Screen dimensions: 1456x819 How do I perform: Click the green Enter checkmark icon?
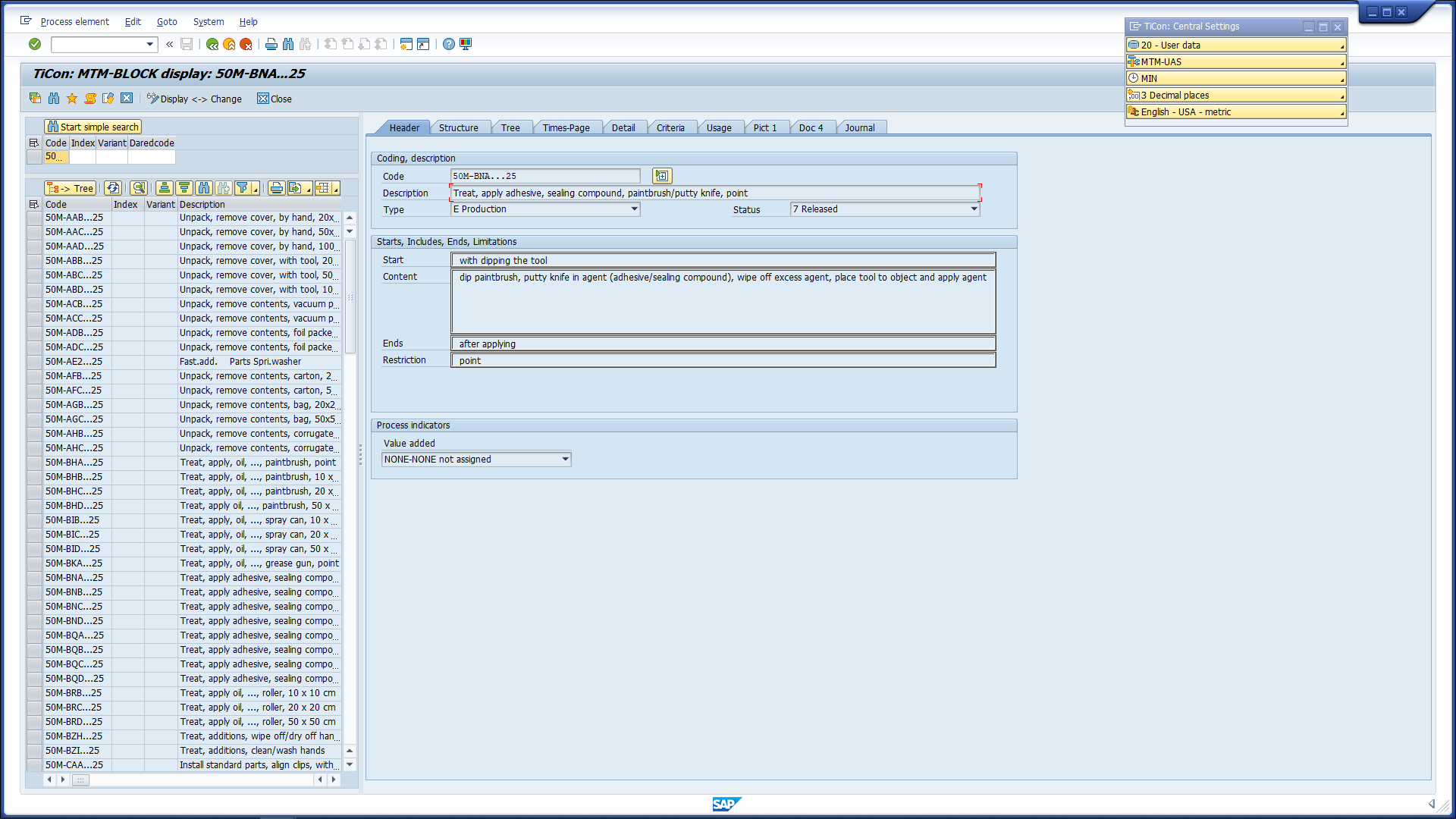pos(35,44)
